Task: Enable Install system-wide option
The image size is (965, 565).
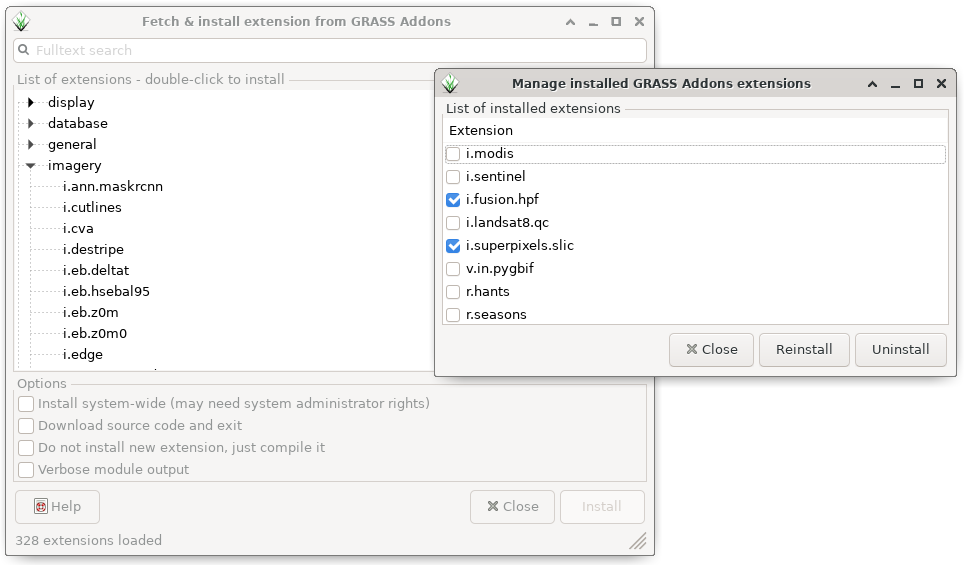Action: pos(26,404)
